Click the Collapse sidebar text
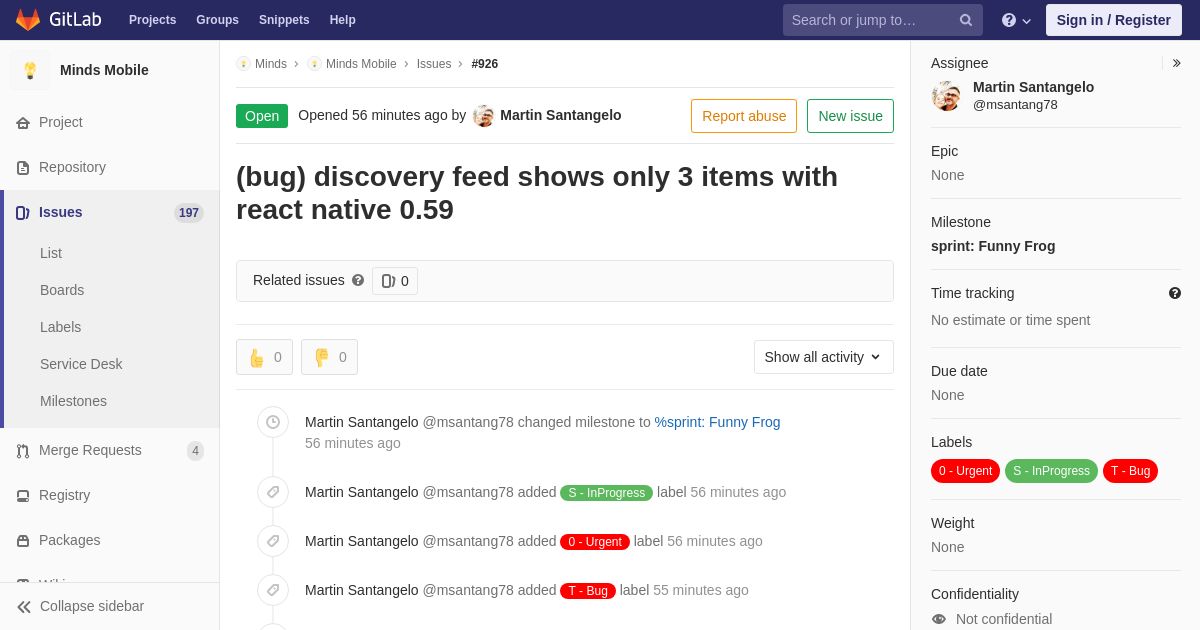1200x630 pixels. (x=92, y=606)
